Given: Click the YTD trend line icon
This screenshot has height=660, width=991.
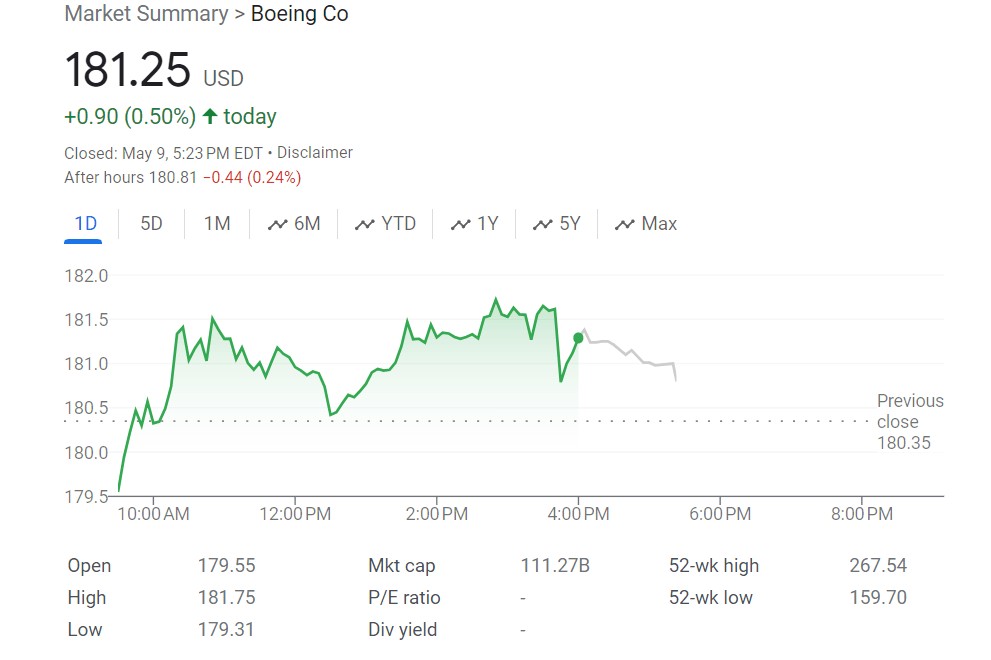Looking at the screenshot, I should pyautogui.click(x=365, y=225).
